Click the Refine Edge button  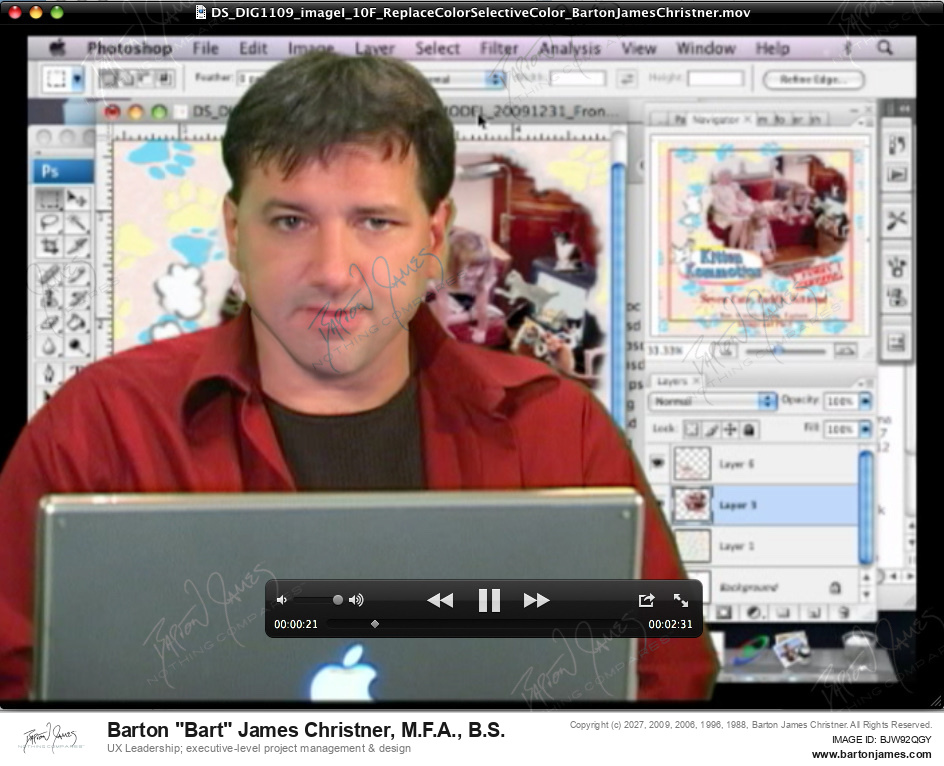813,79
